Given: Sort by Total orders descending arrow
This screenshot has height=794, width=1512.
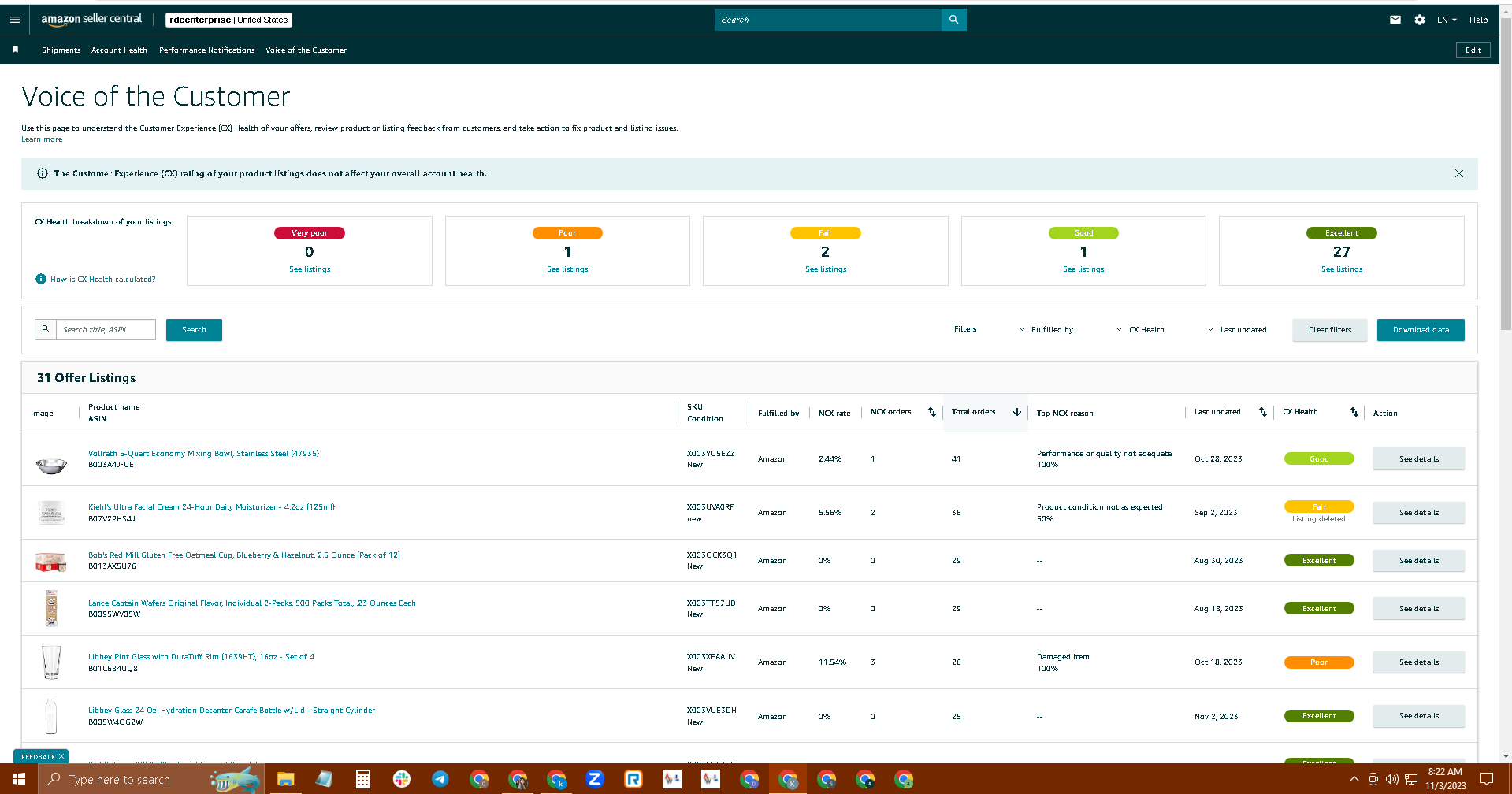Looking at the screenshot, I should [1017, 412].
